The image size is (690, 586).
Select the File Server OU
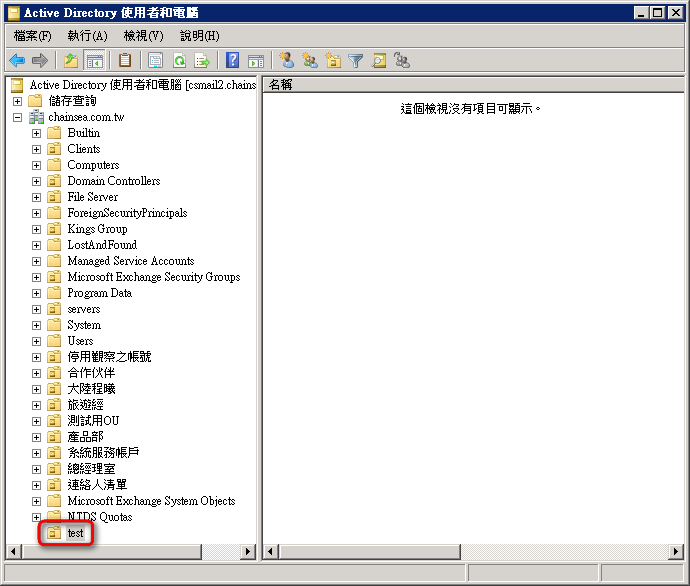point(92,197)
